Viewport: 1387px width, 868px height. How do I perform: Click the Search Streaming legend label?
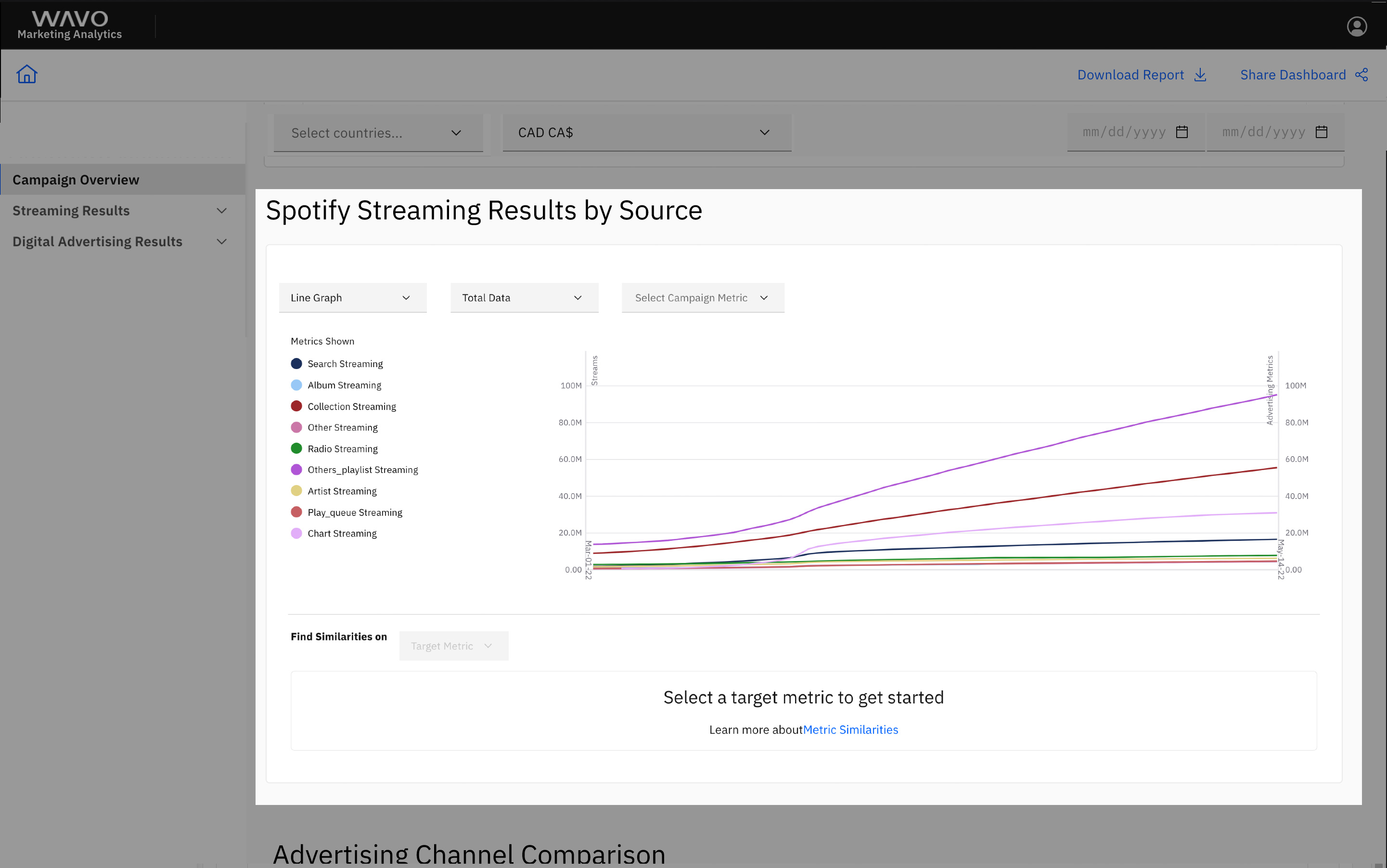click(345, 363)
